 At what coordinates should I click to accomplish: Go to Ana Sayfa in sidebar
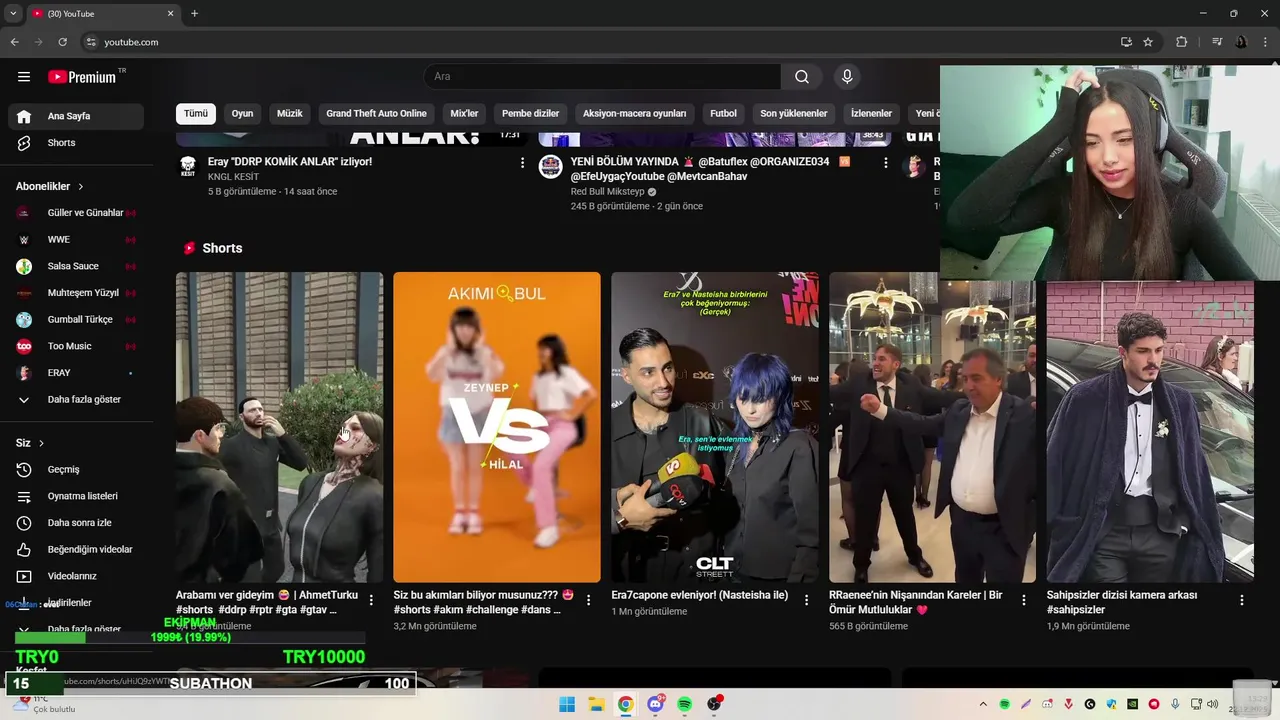[76, 116]
